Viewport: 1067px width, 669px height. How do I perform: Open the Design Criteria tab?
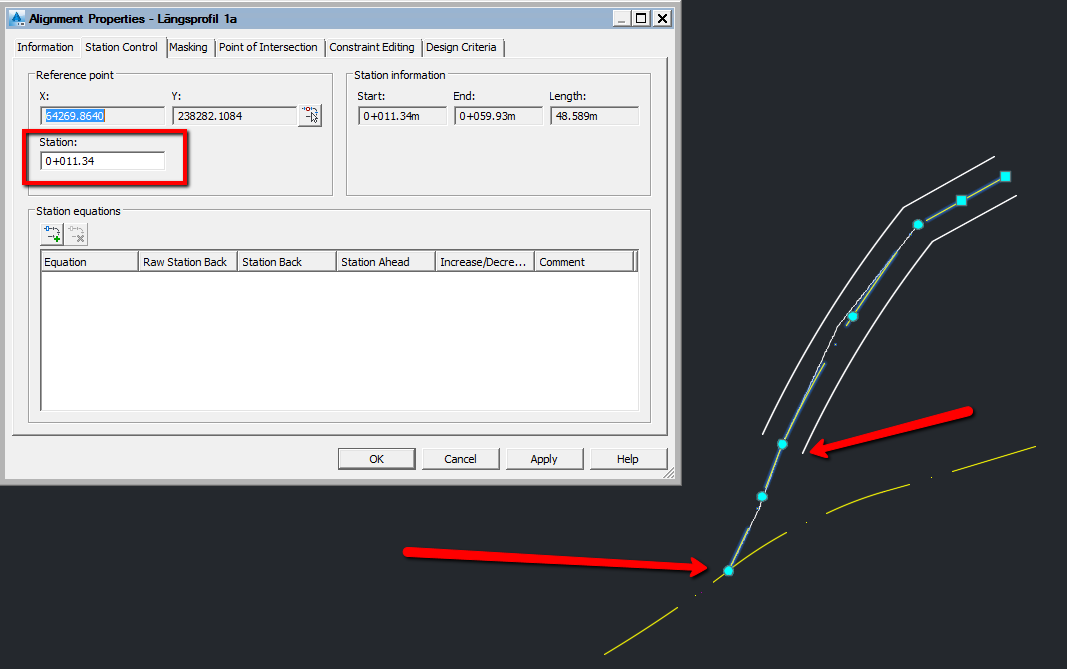461,48
